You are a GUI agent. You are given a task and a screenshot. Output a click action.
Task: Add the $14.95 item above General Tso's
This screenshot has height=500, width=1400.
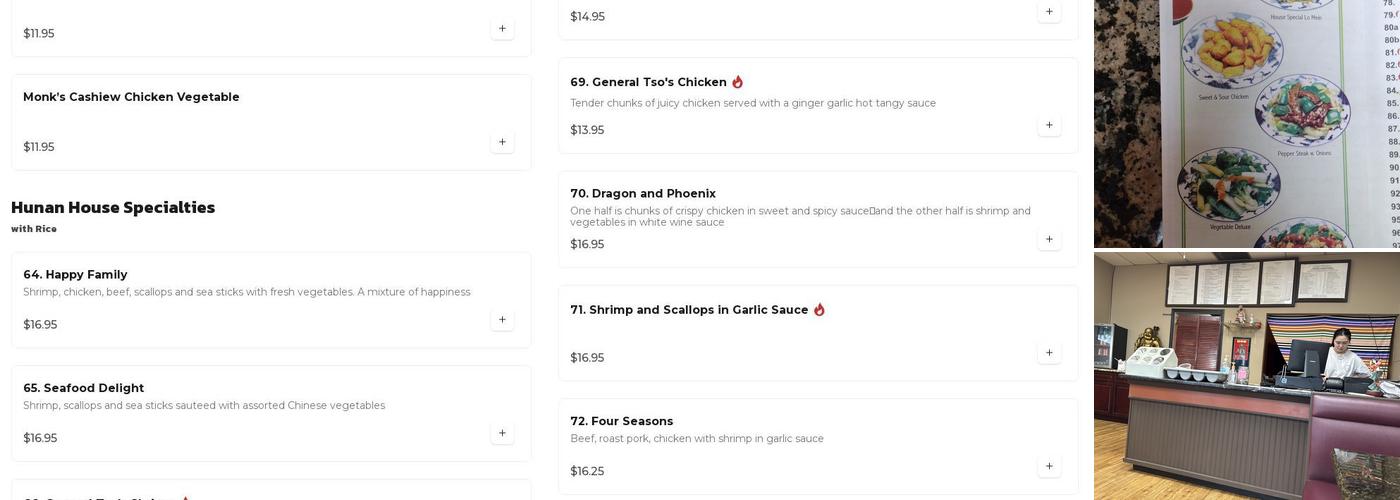[x=1049, y=12]
